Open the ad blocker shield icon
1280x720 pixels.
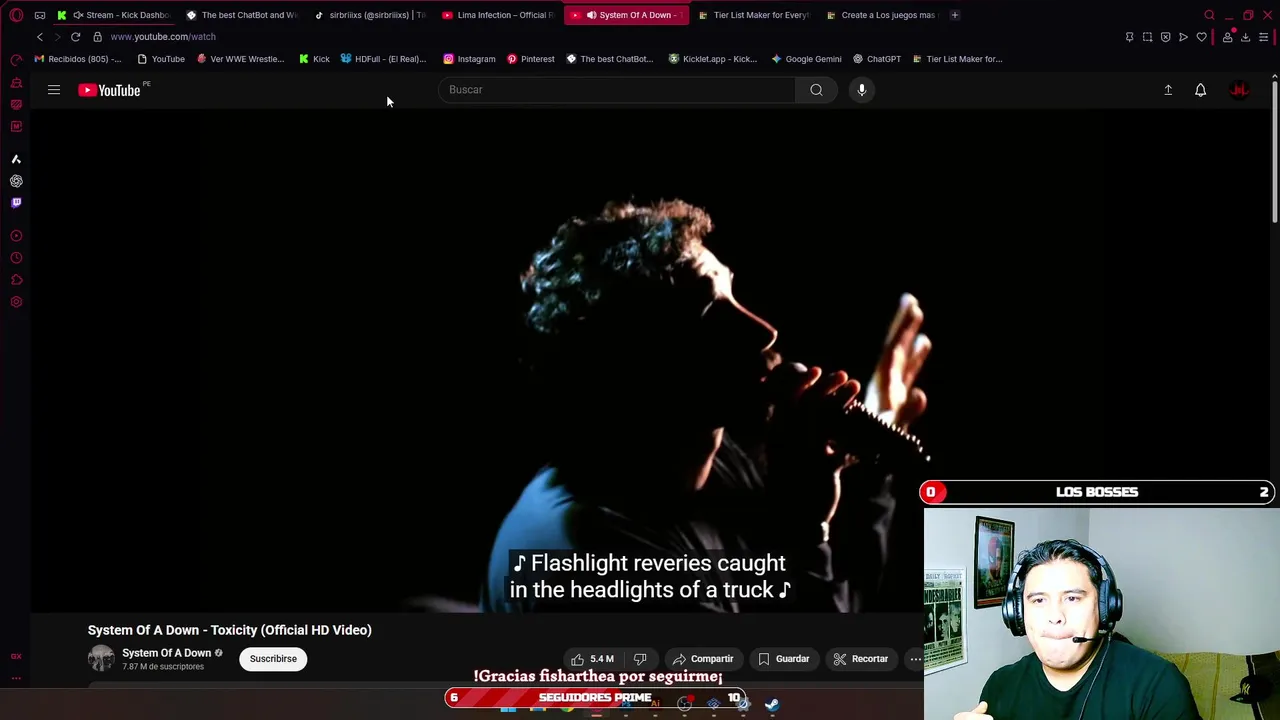tap(1165, 37)
